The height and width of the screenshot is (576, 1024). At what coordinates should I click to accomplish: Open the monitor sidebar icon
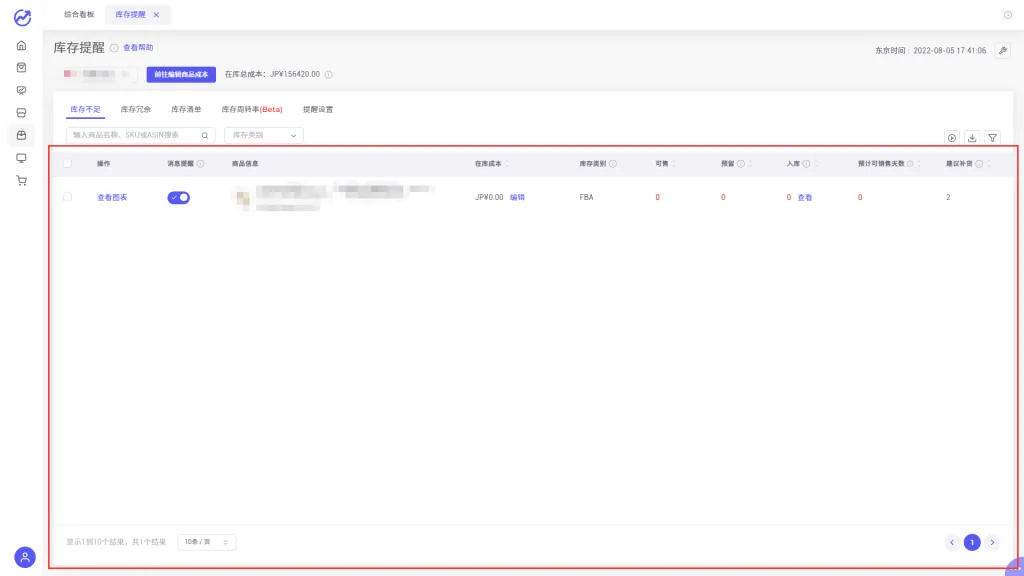point(22,158)
